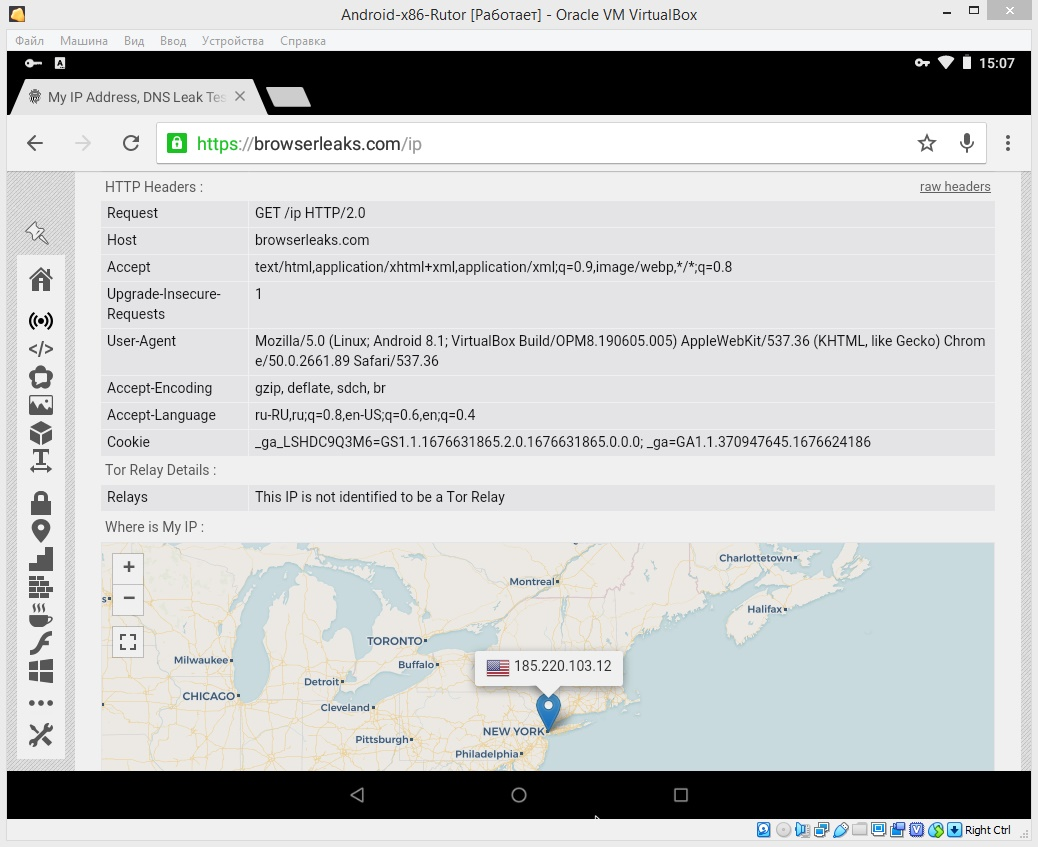Screen dimensions: 1038x847
Task: Tap the Android recent apps square
Action: 681,795
